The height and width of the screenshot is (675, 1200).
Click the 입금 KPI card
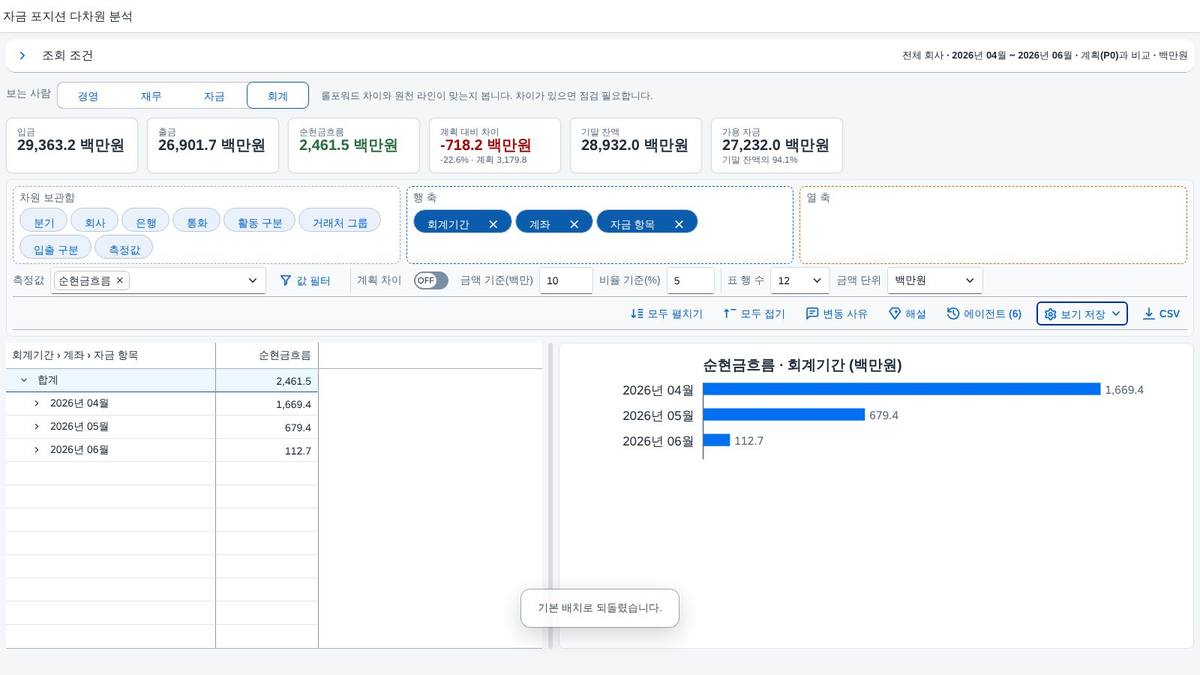(72, 146)
